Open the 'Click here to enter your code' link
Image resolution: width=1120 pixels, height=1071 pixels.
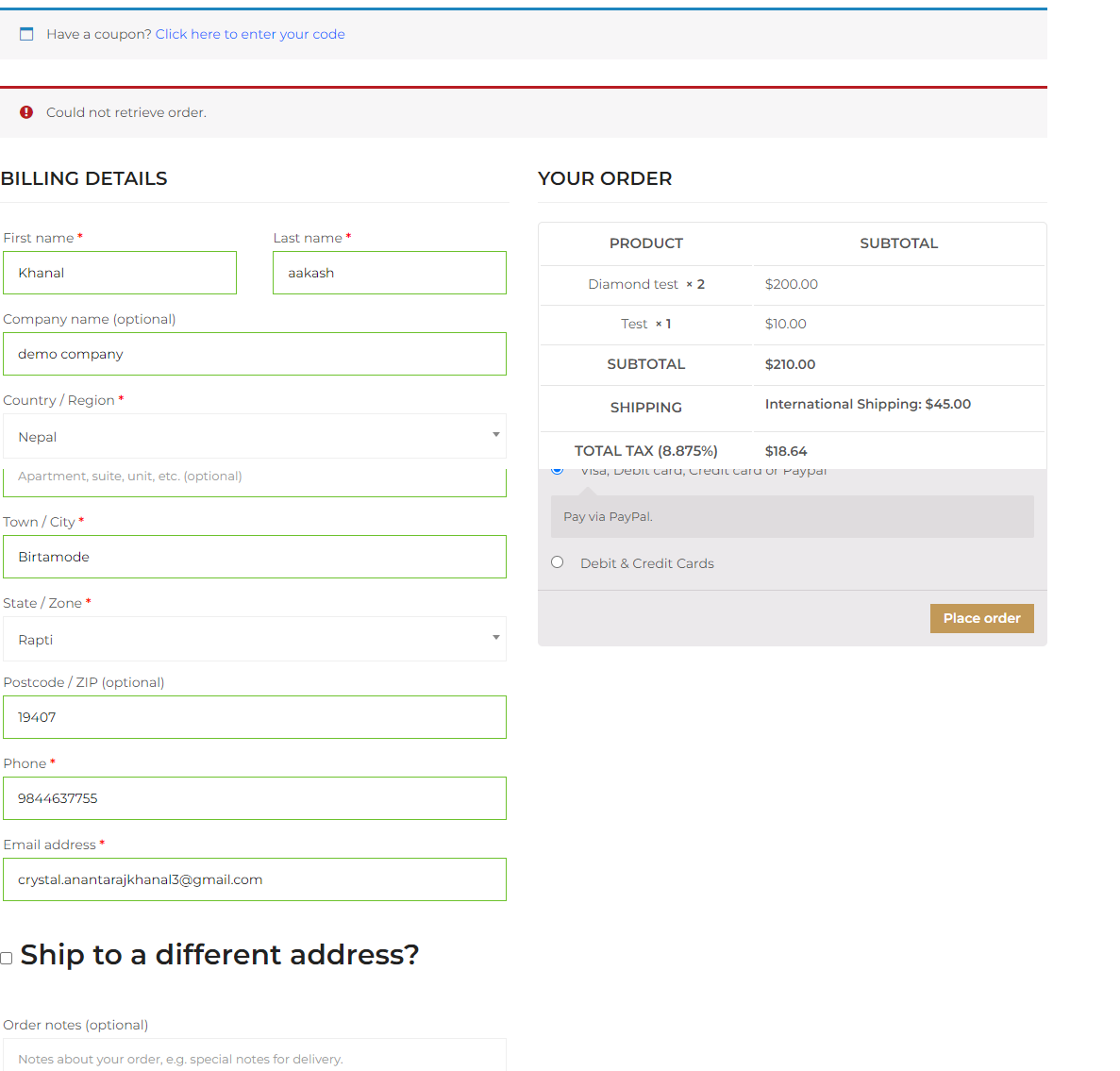[250, 34]
